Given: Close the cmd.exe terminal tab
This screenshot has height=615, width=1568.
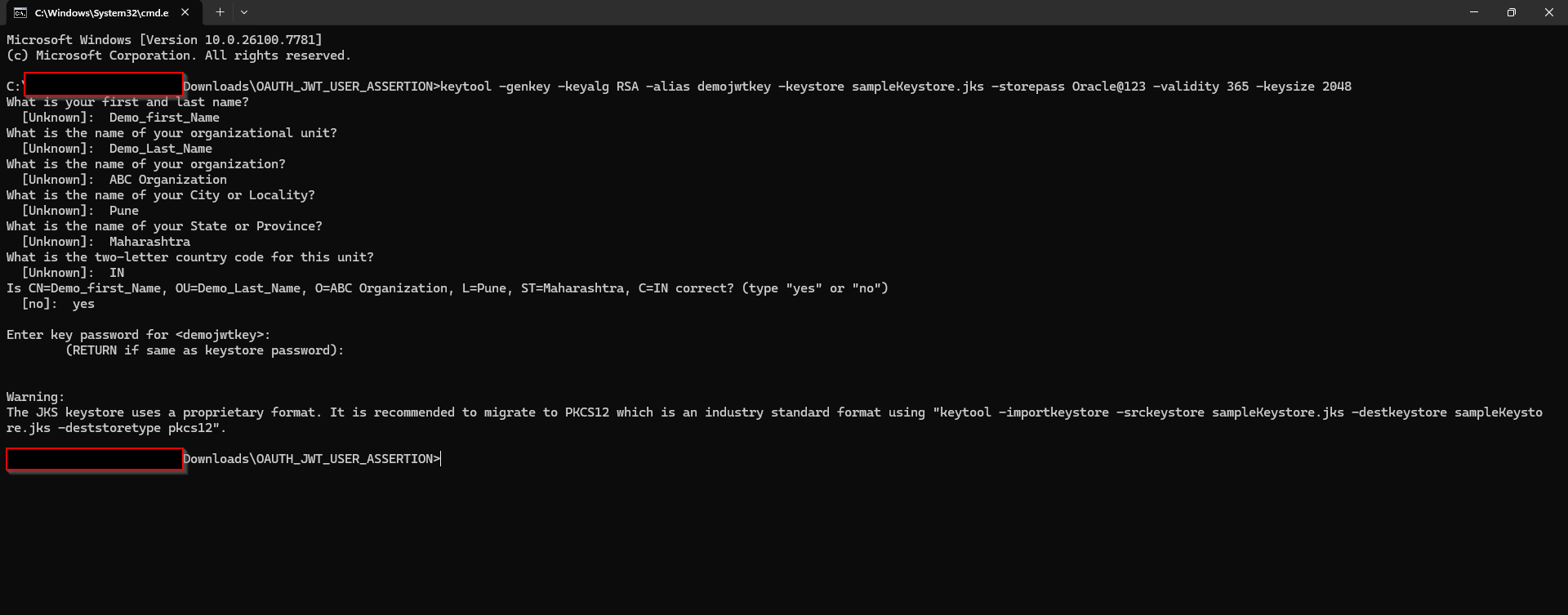Looking at the screenshot, I should pos(185,12).
